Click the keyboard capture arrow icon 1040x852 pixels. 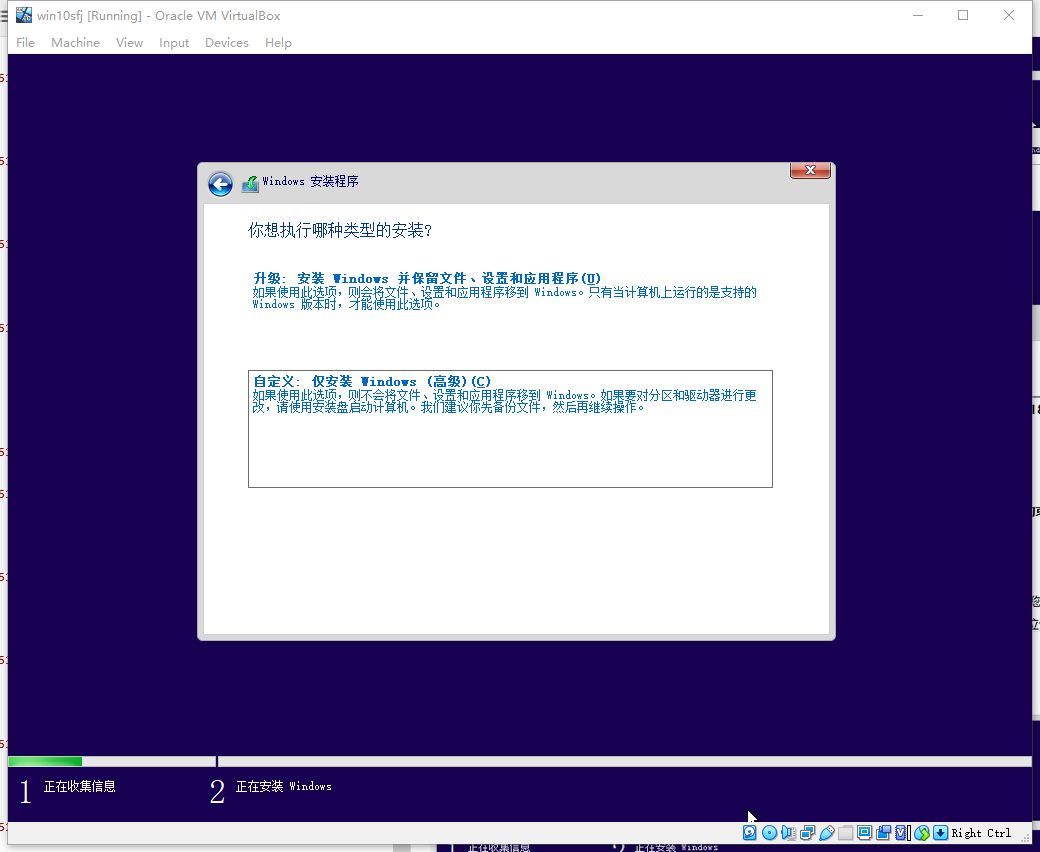(x=941, y=833)
